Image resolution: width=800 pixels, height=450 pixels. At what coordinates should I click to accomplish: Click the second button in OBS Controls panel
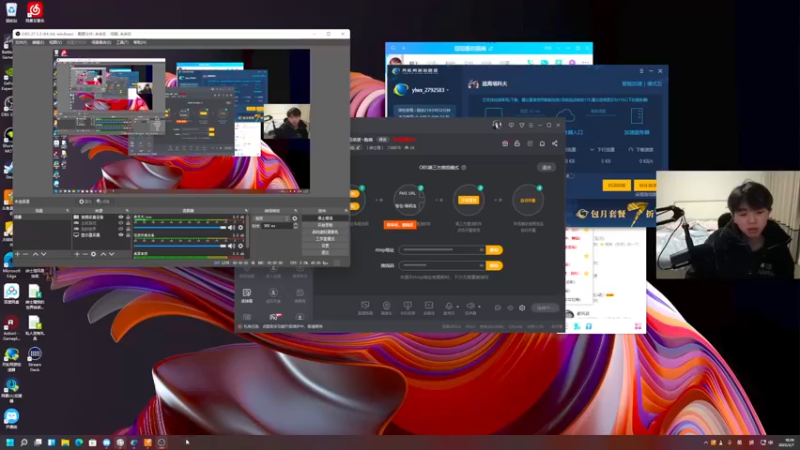tap(325, 225)
